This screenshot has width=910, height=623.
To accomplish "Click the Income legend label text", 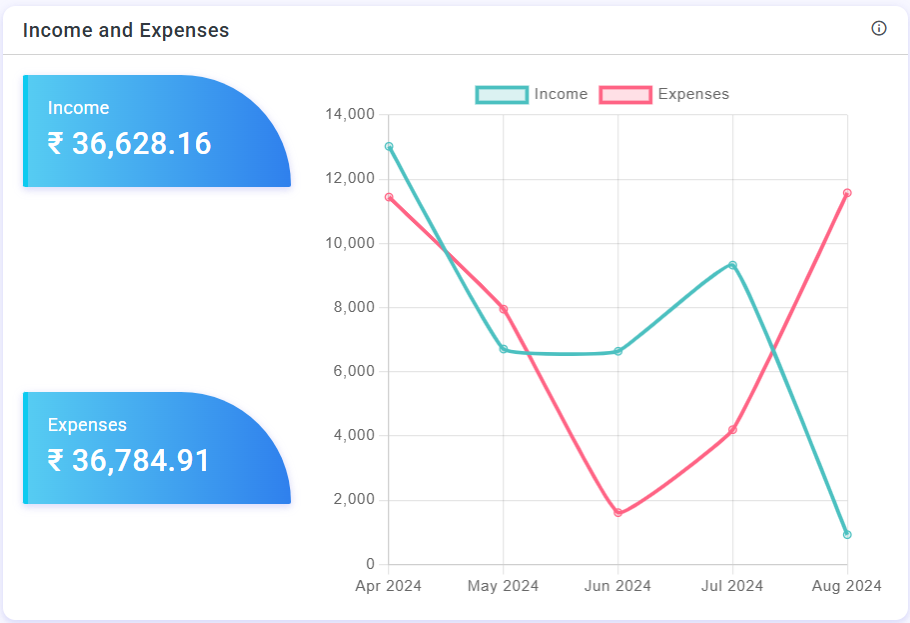I will (561, 94).
